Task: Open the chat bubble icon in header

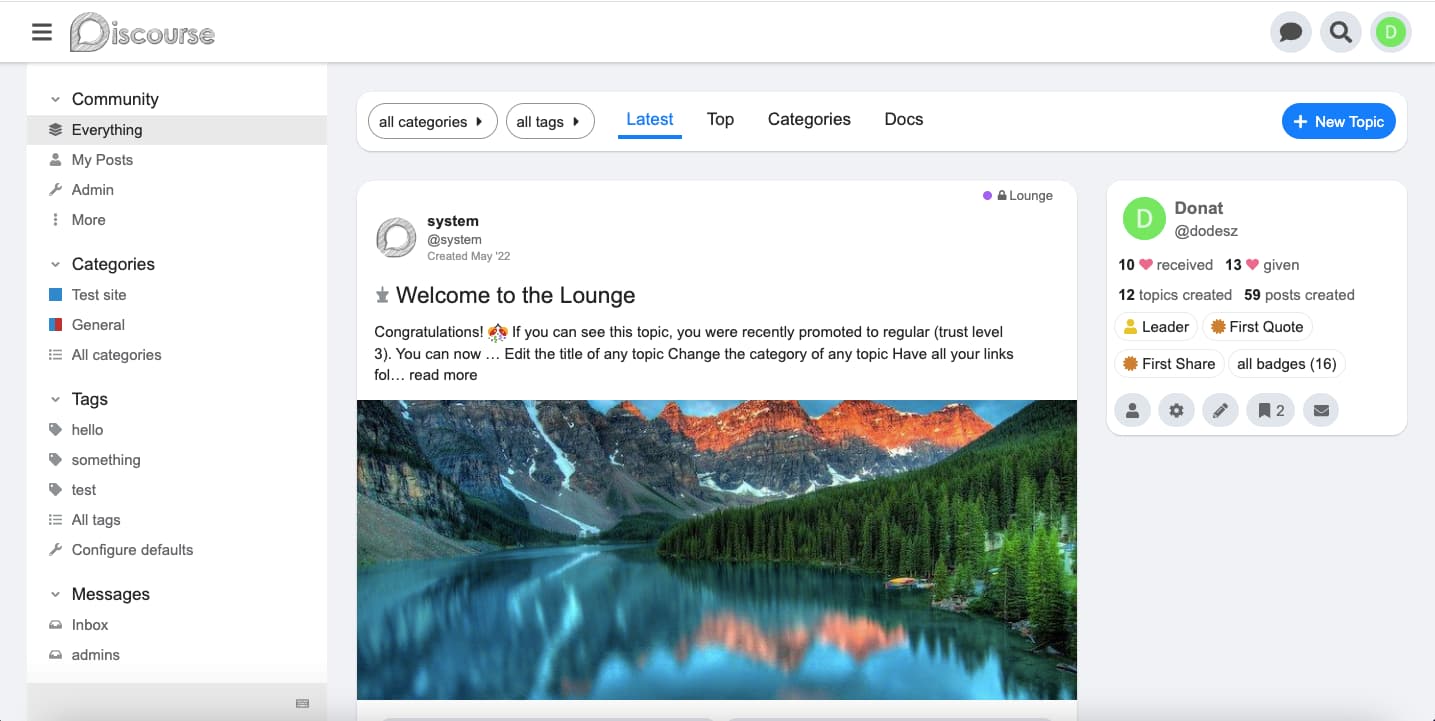Action: pyautogui.click(x=1290, y=32)
